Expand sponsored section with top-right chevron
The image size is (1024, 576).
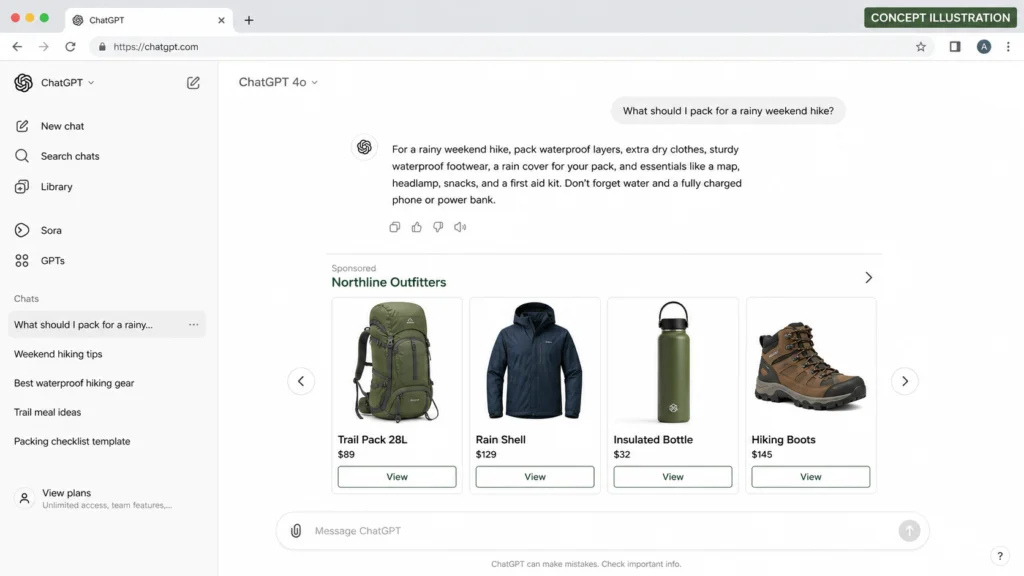(869, 278)
